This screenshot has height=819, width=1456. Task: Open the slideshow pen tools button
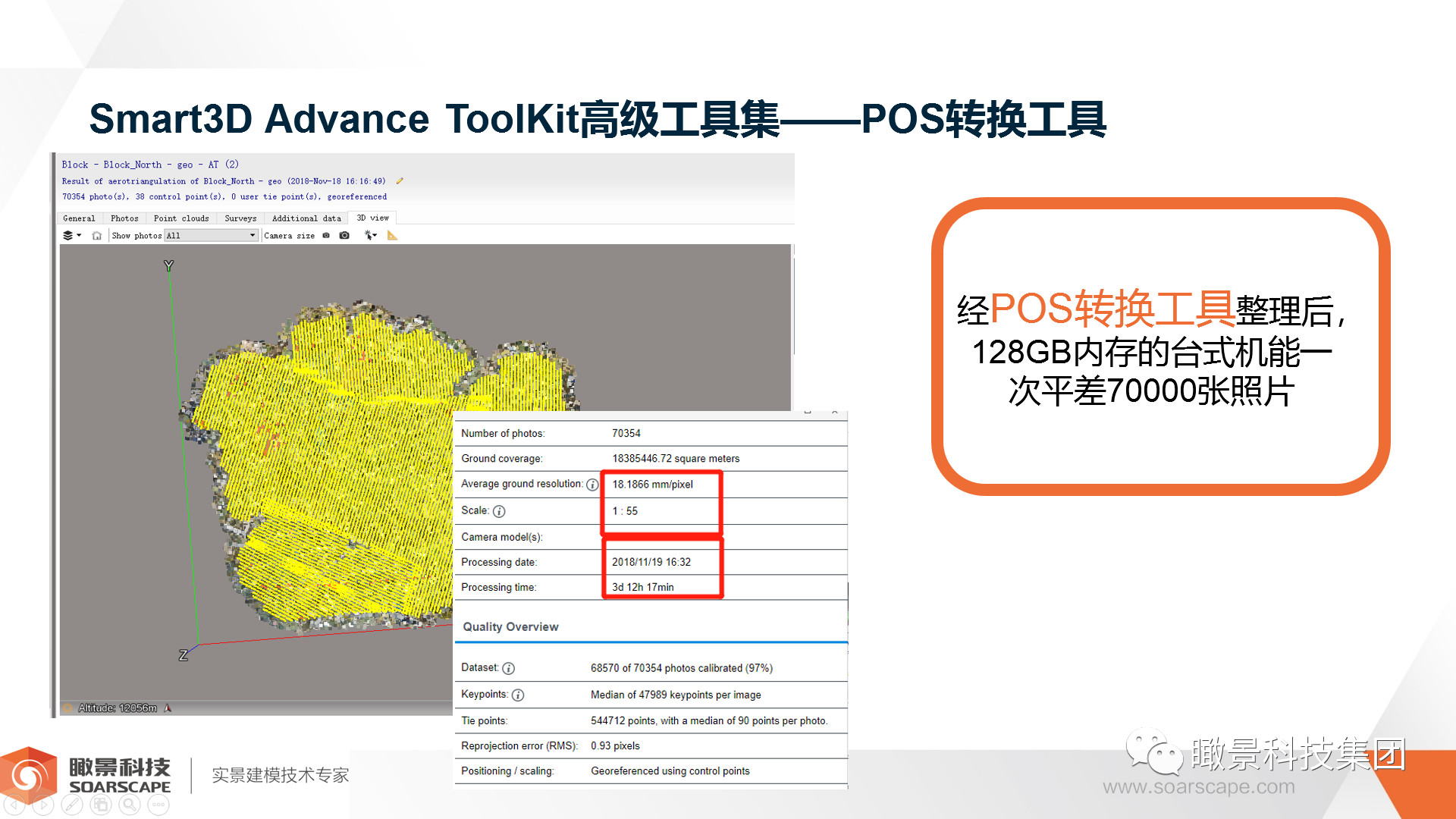(x=71, y=805)
